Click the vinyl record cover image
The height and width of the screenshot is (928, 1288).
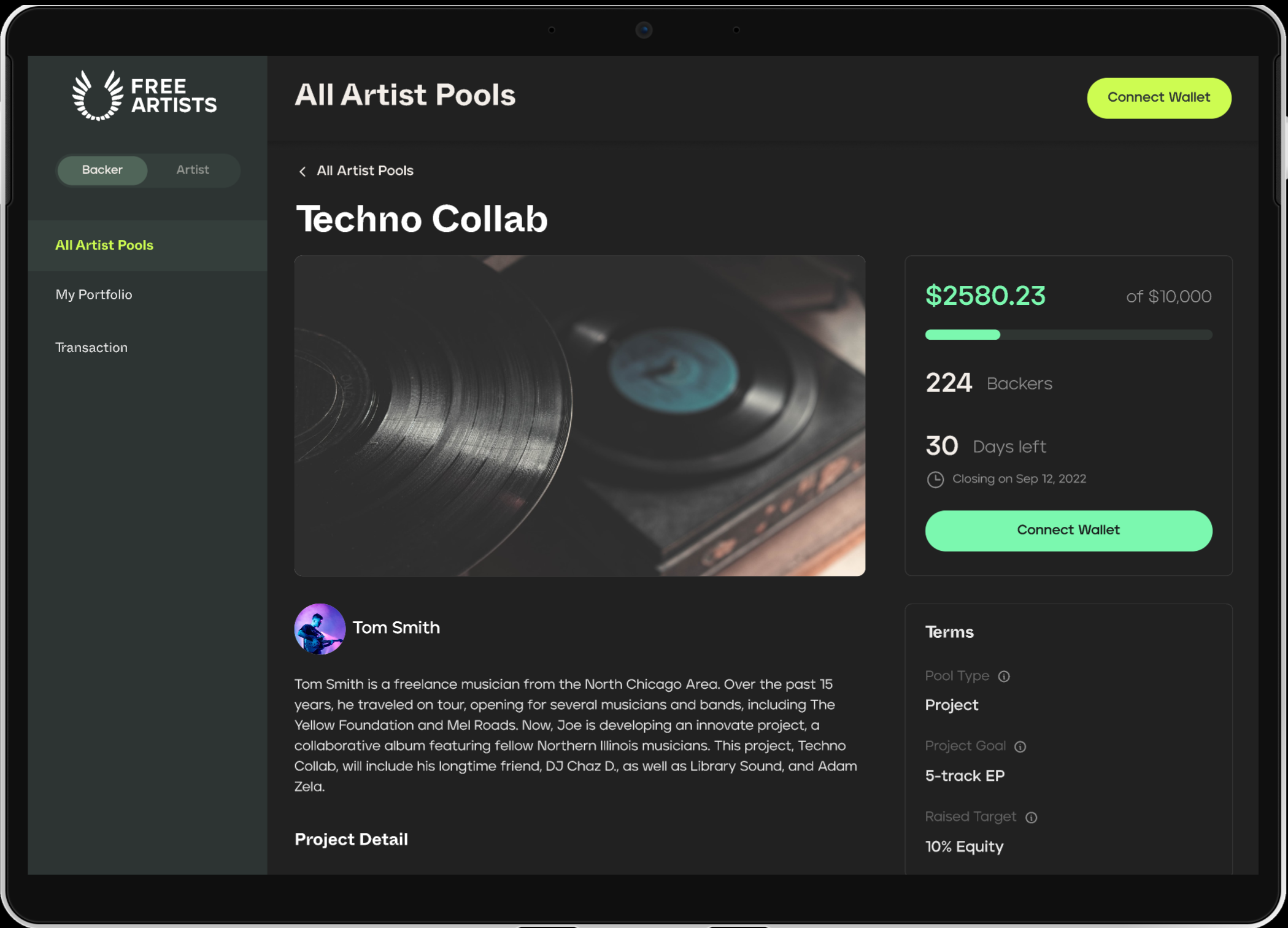pos(579,415)
